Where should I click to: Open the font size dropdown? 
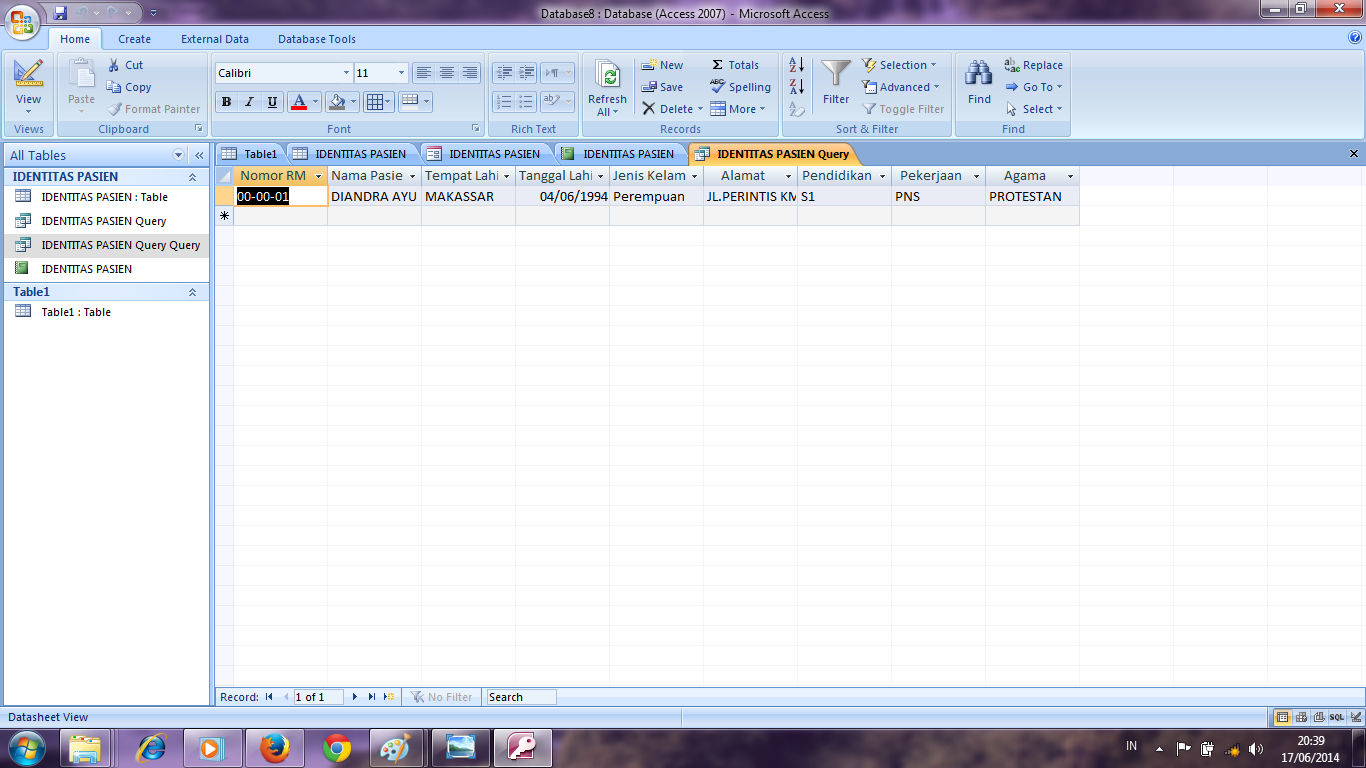[x=401, y=73]
